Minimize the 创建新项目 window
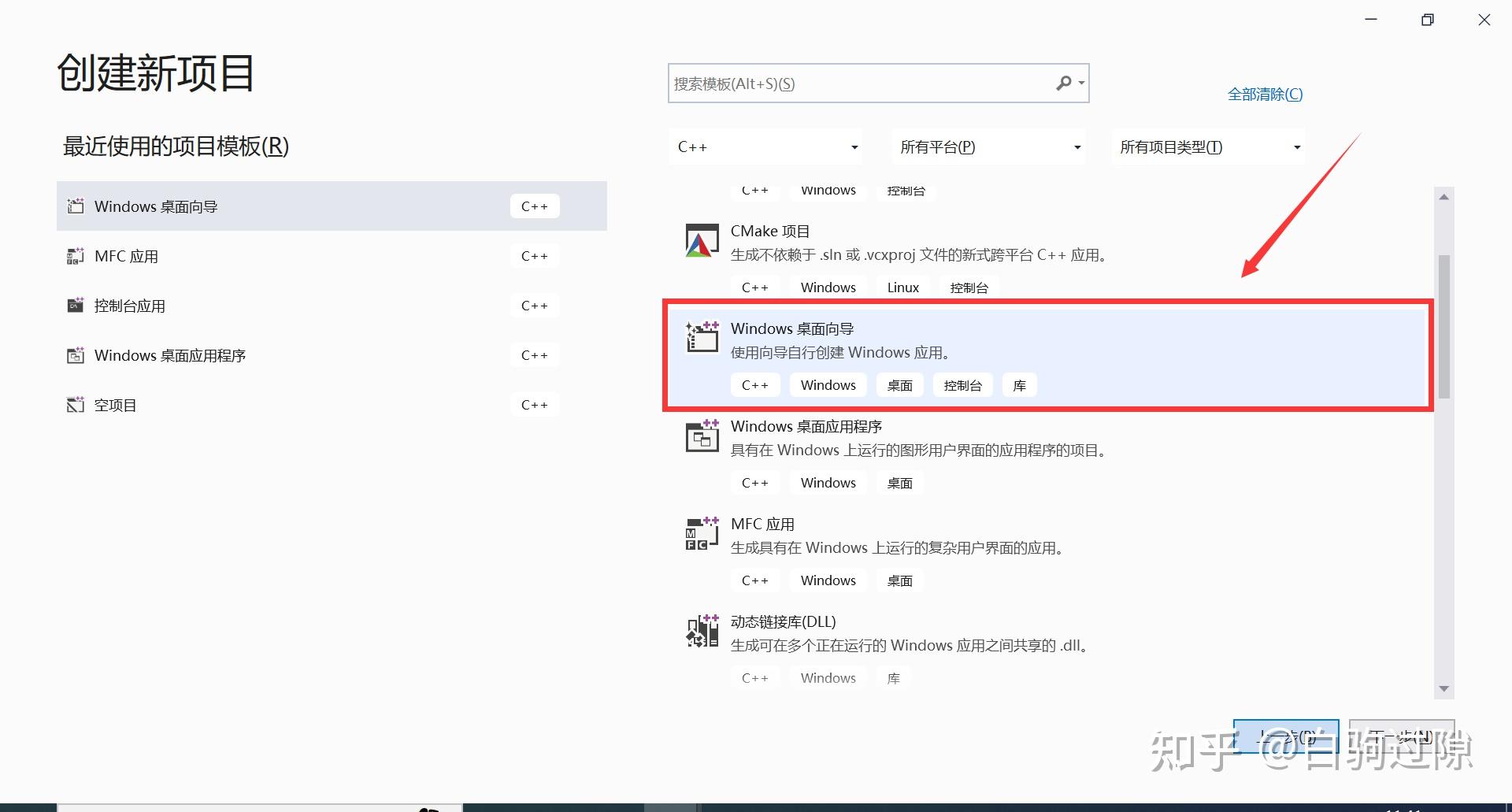The width and height of the screenshot is (1512, 812). (x=1371, y=20)
